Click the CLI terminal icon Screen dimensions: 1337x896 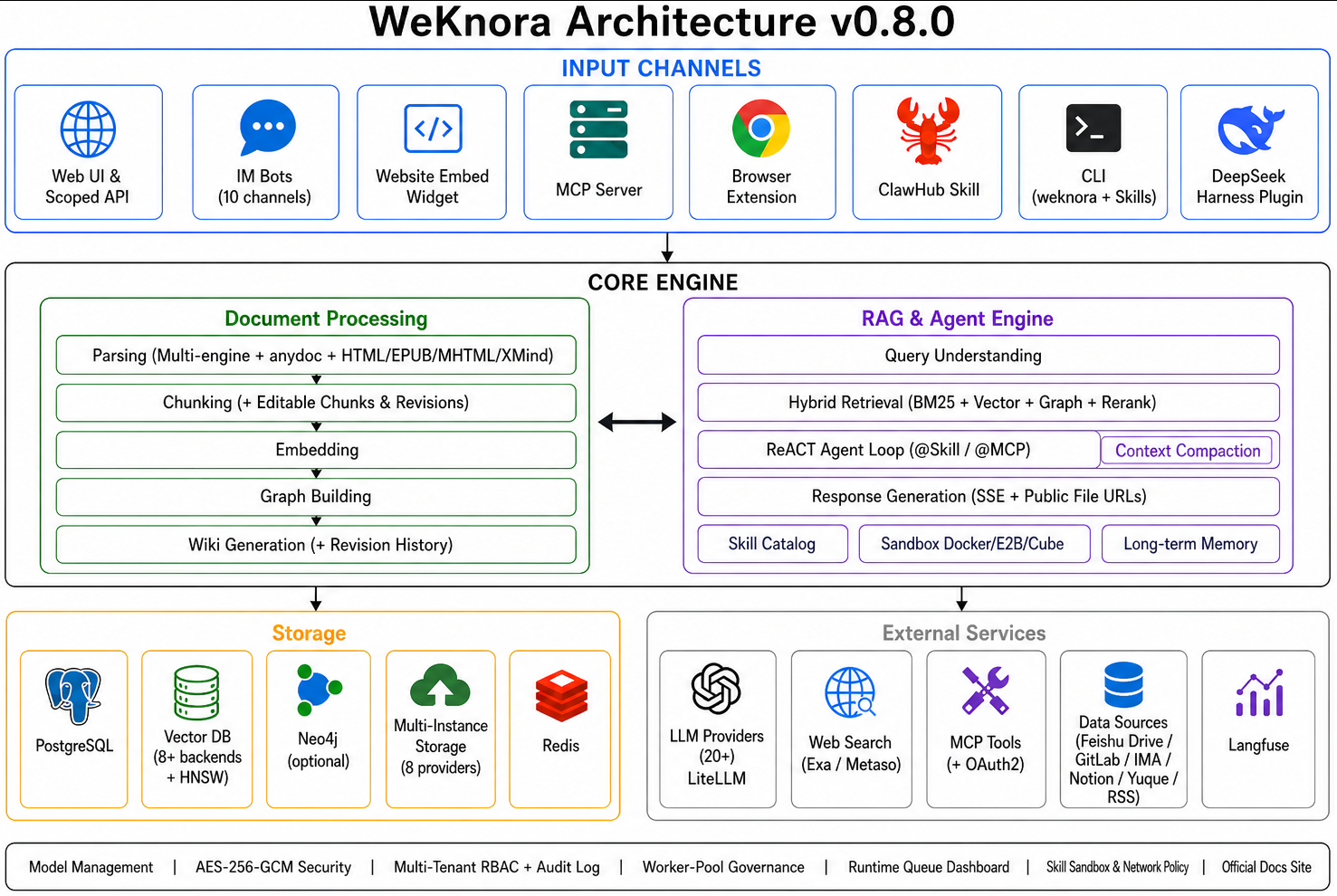(x=1093, y=128)
